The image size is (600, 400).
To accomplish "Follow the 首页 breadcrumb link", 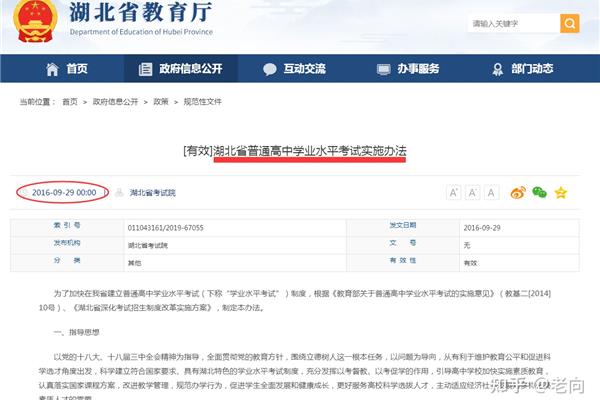I will [x=70, y=102].
